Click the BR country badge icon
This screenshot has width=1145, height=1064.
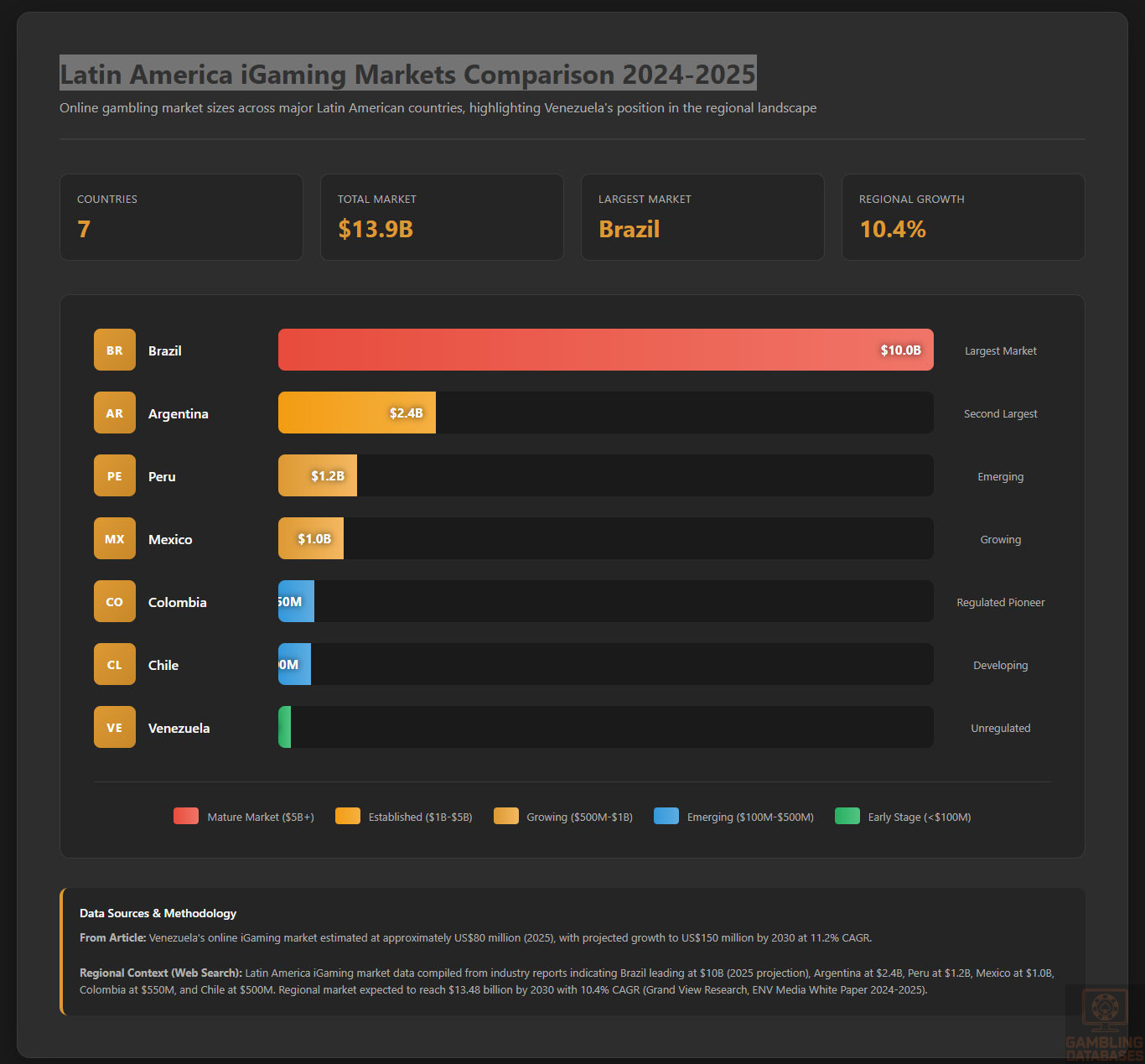[115, 350]
